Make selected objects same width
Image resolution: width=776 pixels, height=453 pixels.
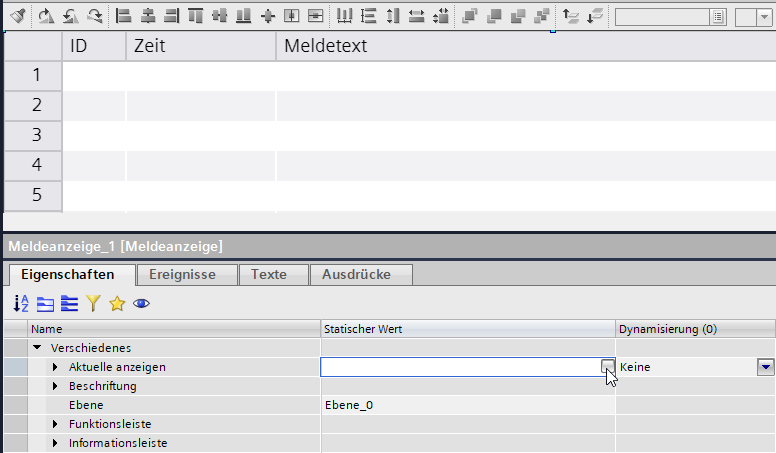point(416,16)
